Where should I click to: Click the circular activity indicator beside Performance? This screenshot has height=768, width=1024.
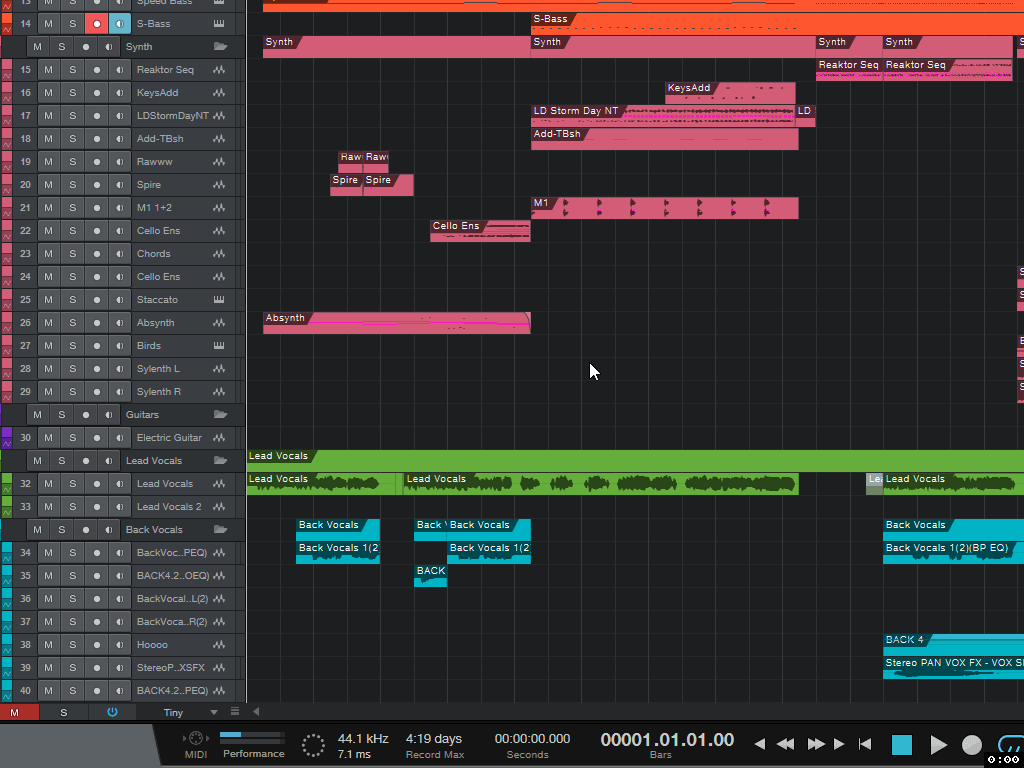[x=313, y=745]
